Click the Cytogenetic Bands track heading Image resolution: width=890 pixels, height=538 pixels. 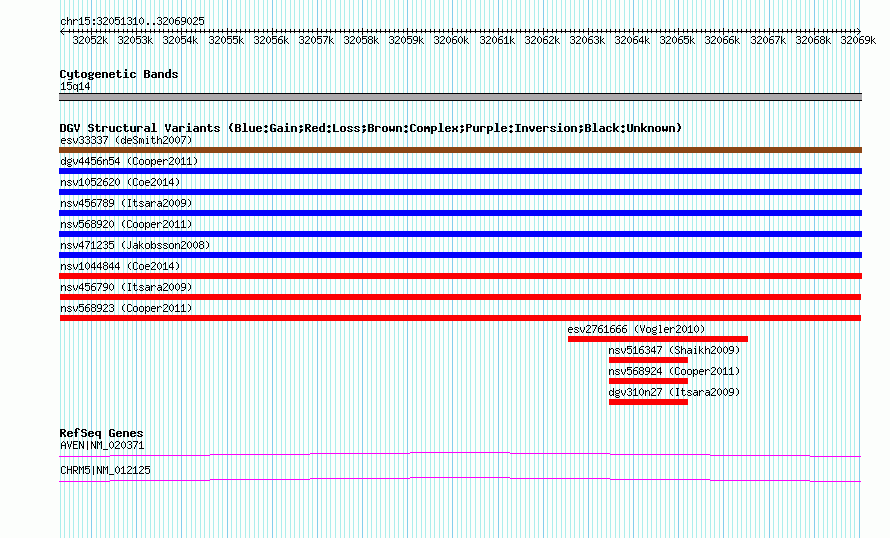pyautogui.click(x=119, y=74)
